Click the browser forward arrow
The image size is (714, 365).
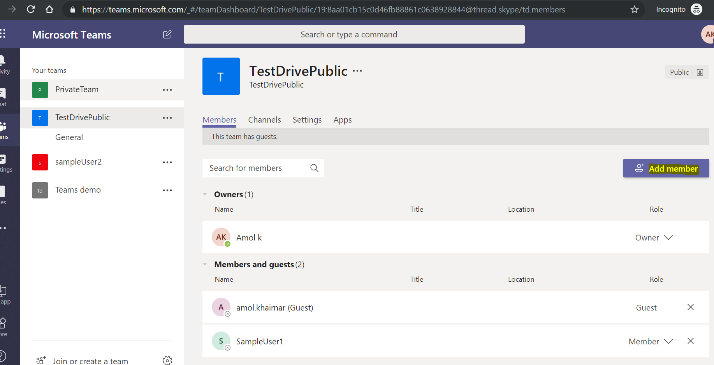pos(12,9)
